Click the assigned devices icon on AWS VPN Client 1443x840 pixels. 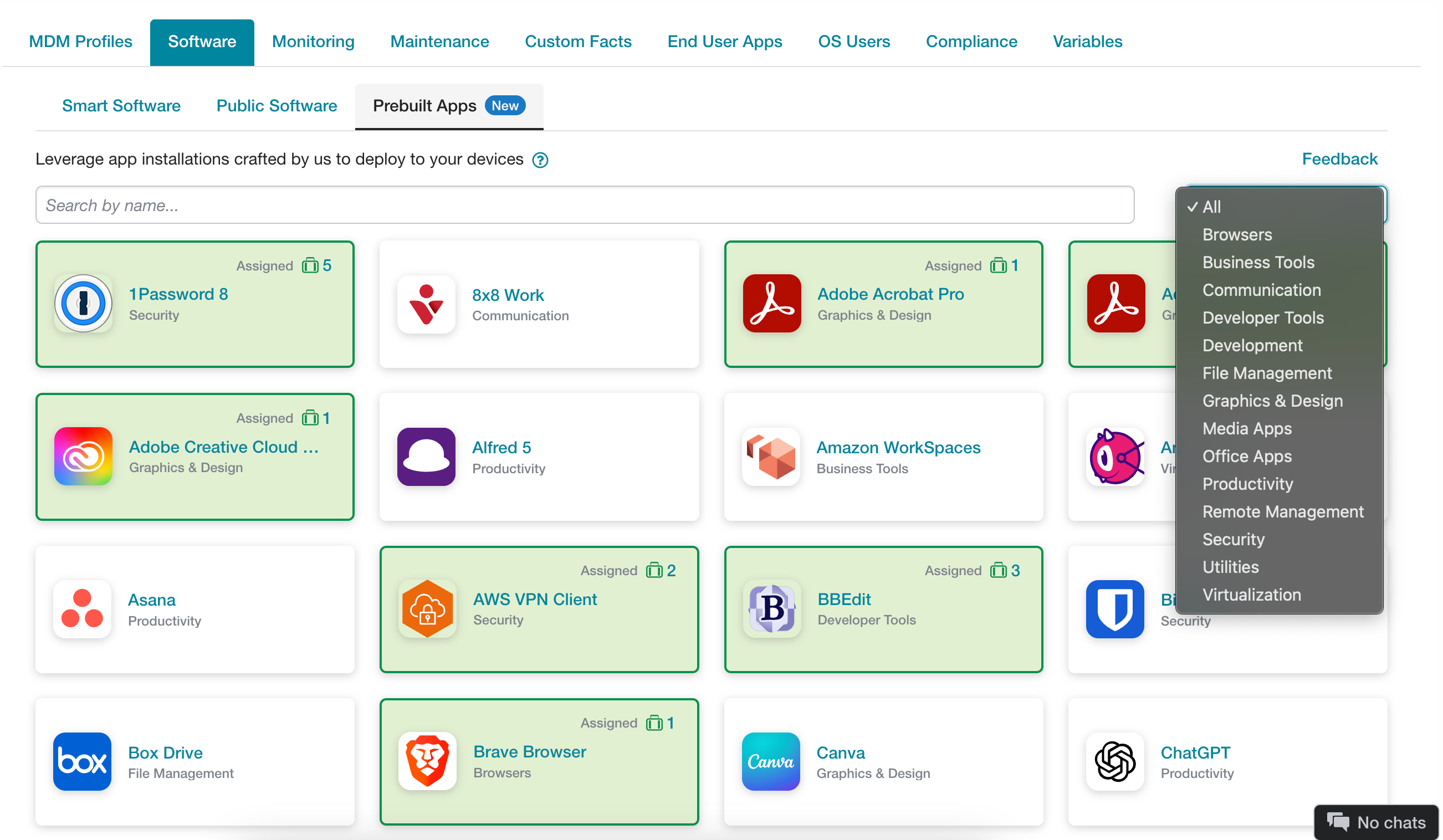(x=654, y=571)
